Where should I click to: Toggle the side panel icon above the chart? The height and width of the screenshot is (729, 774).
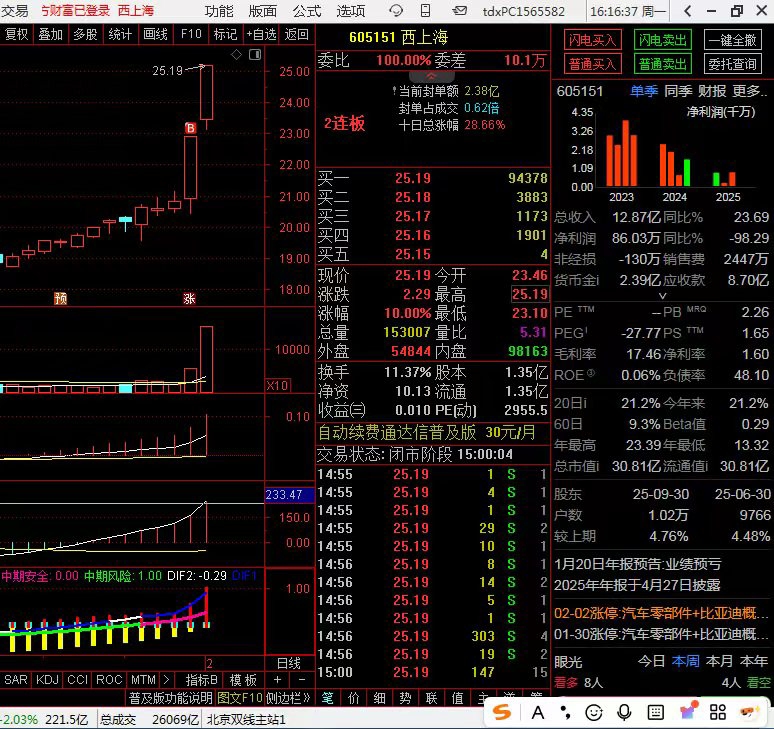[255, 54]
